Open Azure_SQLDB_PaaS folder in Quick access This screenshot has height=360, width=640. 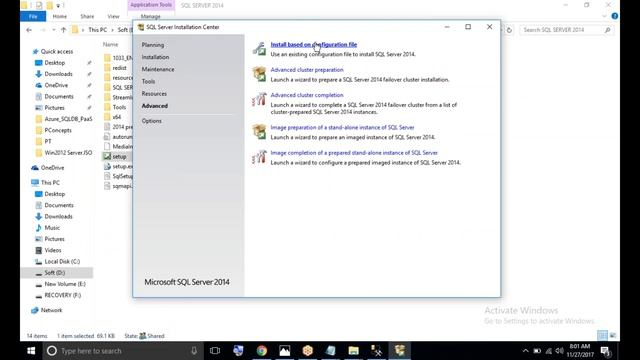68,119
